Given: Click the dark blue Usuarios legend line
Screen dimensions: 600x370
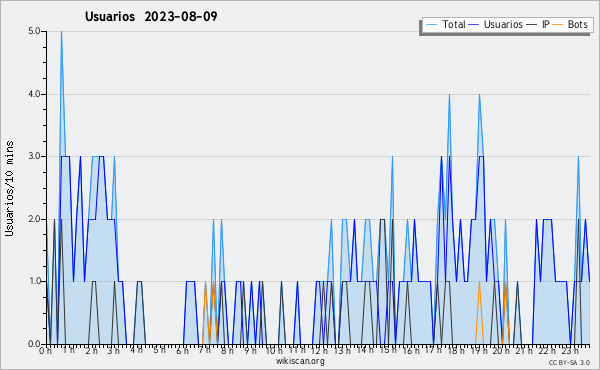Looking at the screenshot, I should click(474, 25).
